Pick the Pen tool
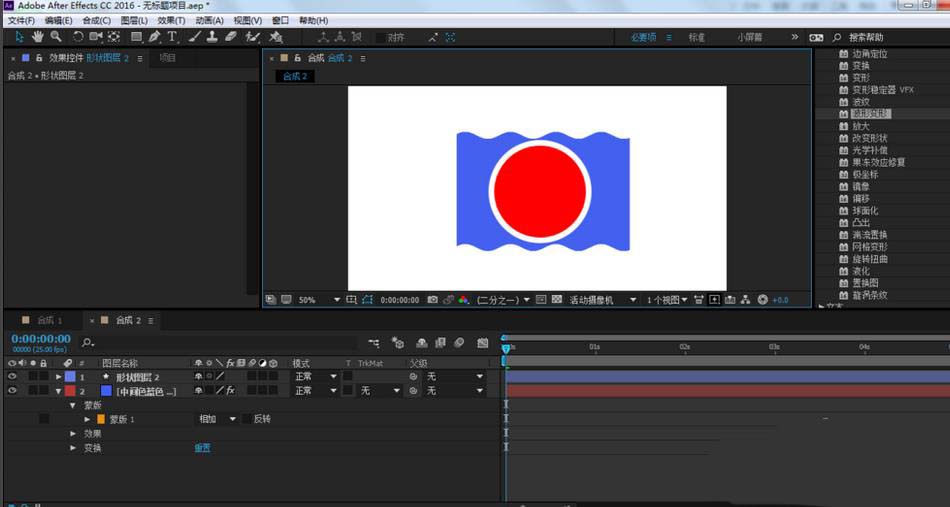Viewport: 950px width, 507px height. [155, 37]
